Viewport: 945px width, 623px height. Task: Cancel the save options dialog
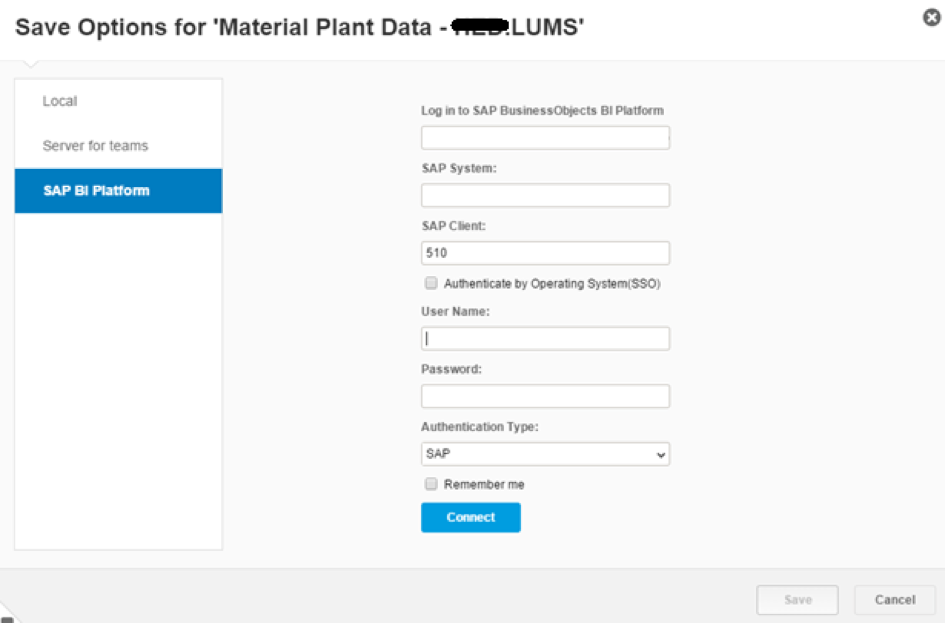point(894,600)
